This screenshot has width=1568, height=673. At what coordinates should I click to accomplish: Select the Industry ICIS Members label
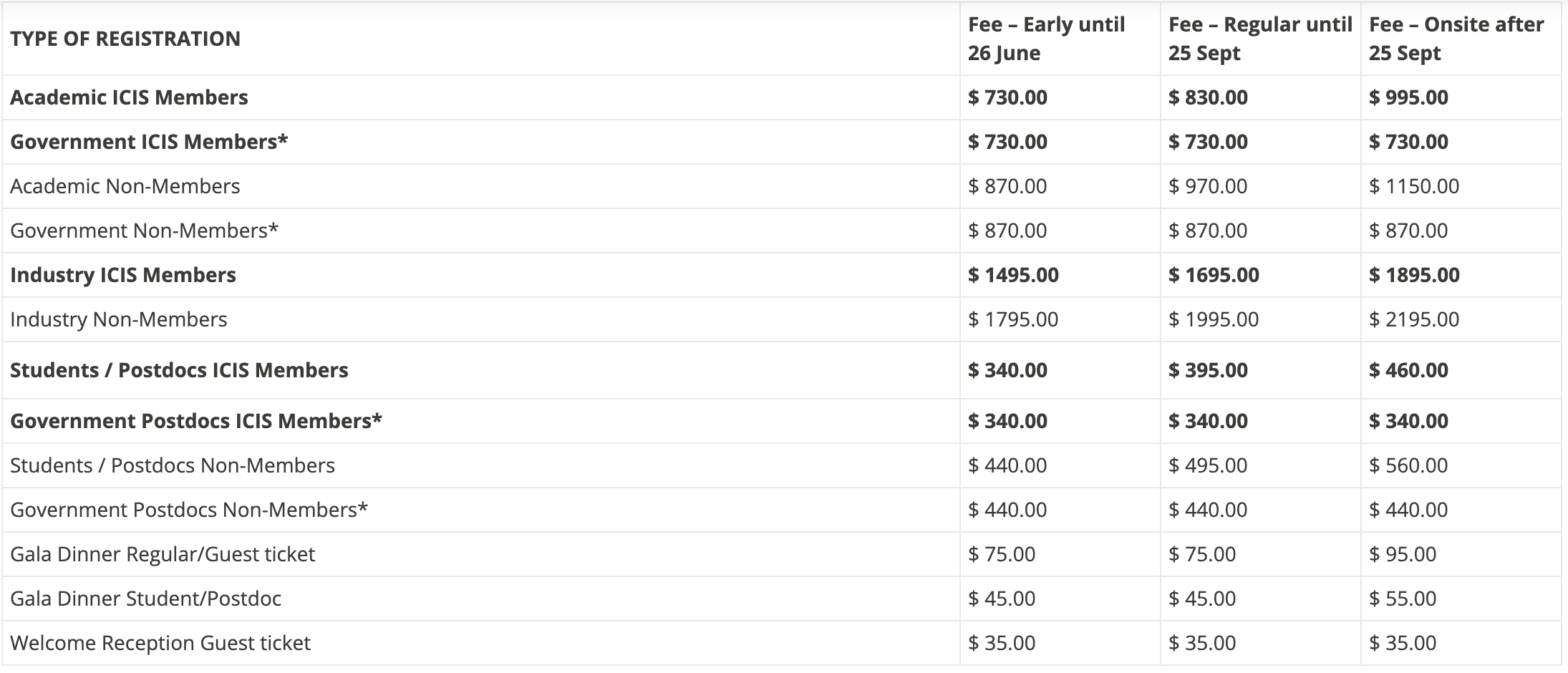pyautogui.click(x=123, y=275)
